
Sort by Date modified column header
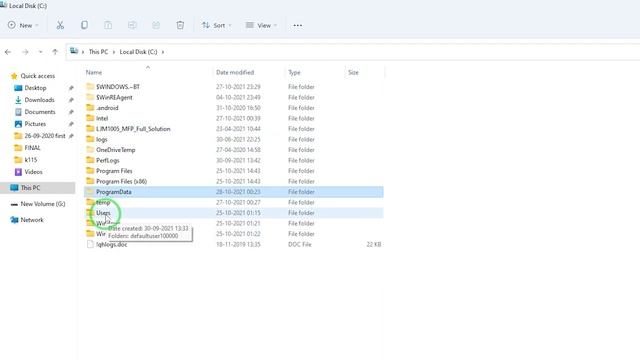coord(235,72)
